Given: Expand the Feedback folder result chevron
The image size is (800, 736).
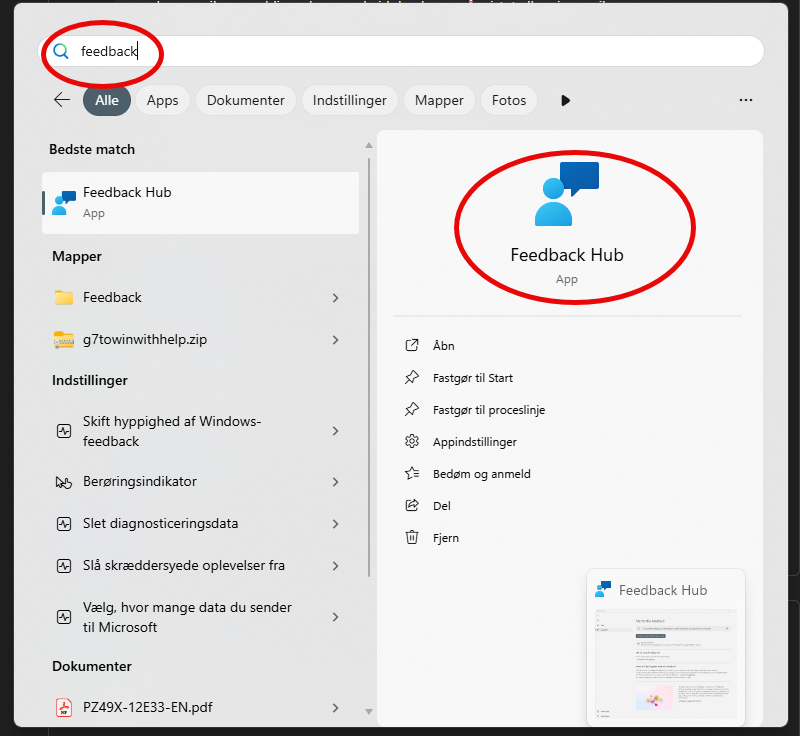Looking at the screenshot, I should point(335,298).
